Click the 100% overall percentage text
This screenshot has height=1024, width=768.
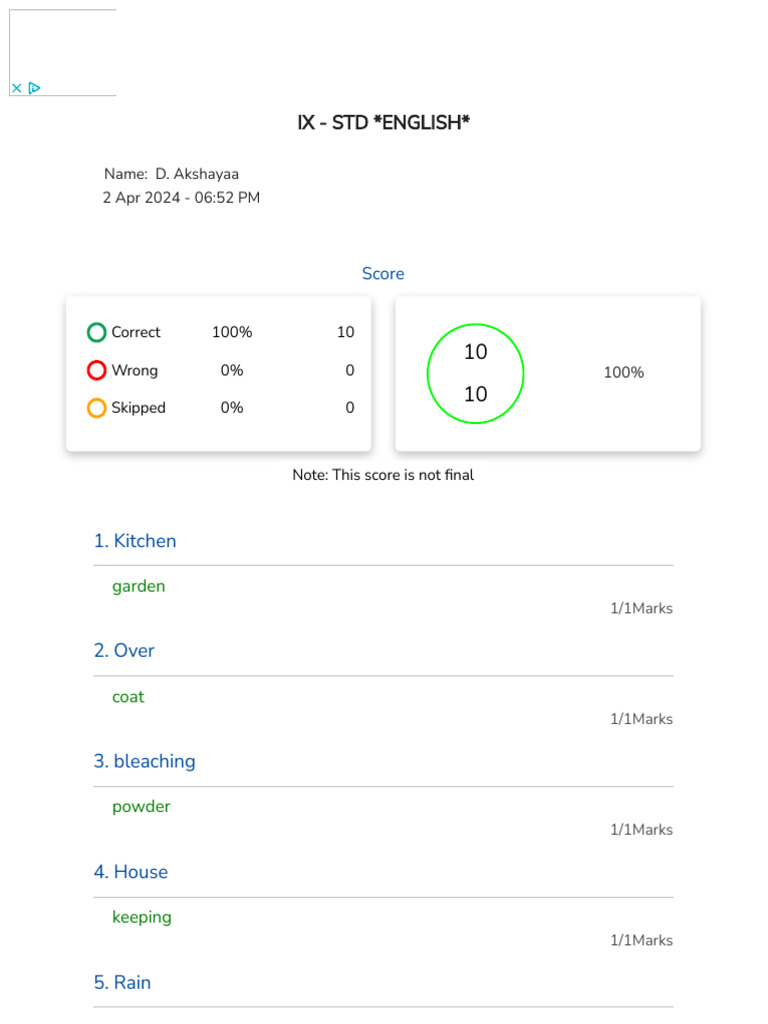(x=623, y=373)
